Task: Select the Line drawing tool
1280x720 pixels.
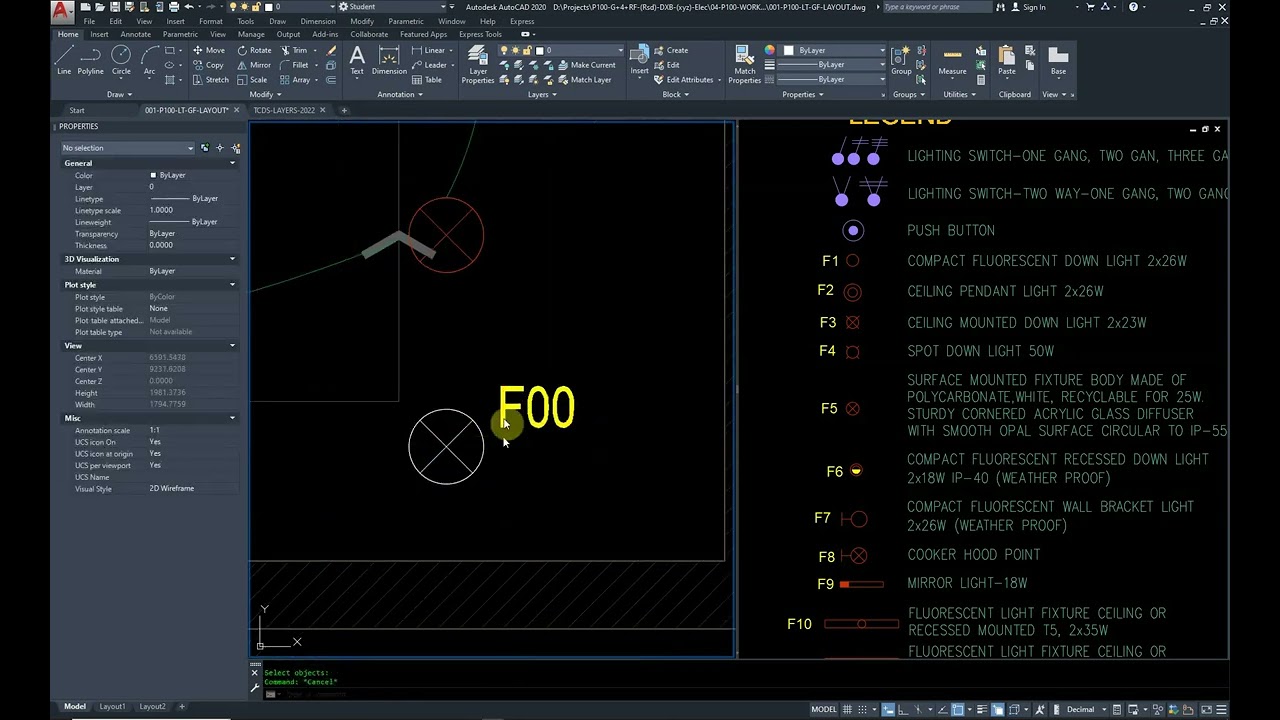Action: click(64, 59)
